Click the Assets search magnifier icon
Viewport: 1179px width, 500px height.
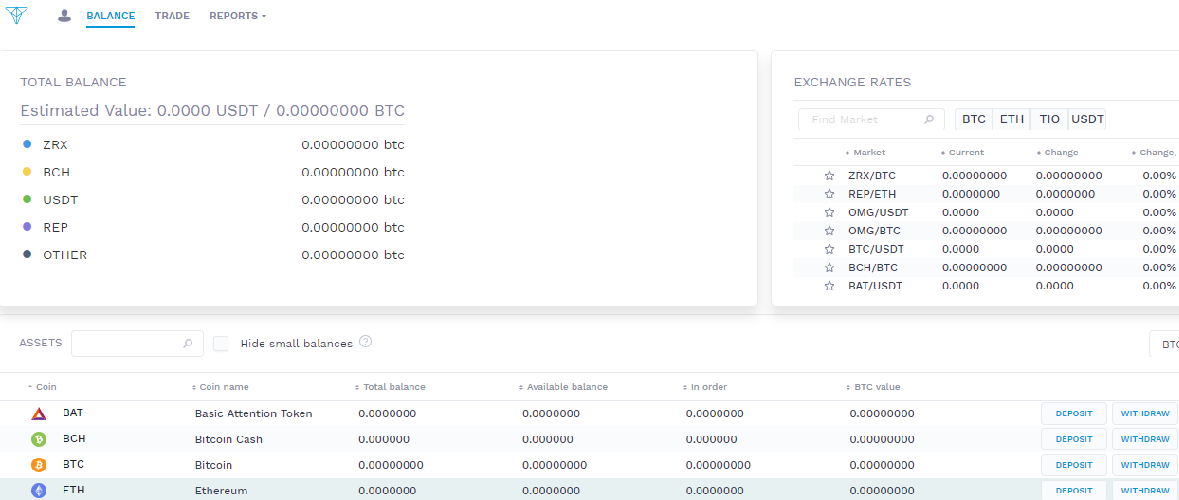coord(187,344)
